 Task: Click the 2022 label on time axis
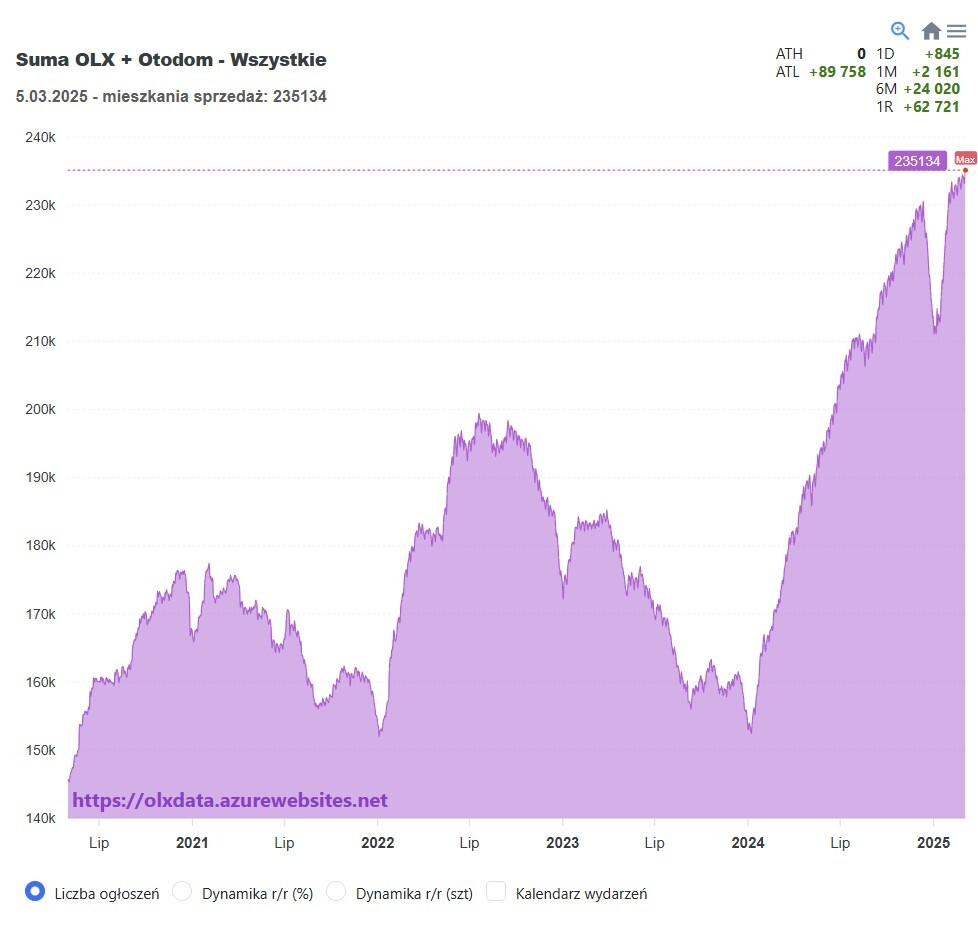click(x=377, y=843)
